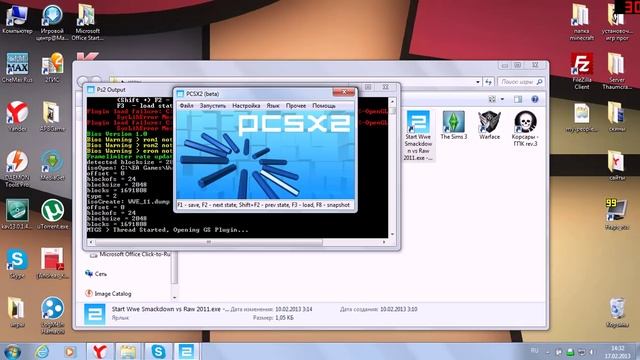Click the LogMeIn Hamachi desktop icon

52,316
